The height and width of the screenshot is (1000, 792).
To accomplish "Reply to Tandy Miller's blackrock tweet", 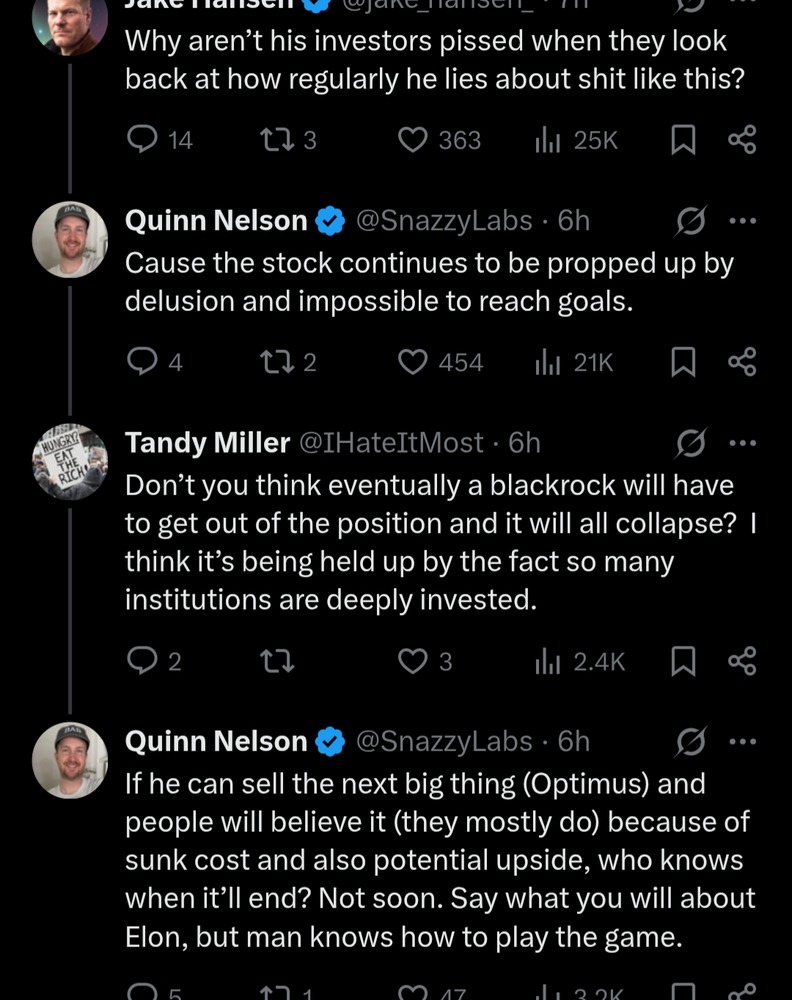I will (x=143, y=661).
